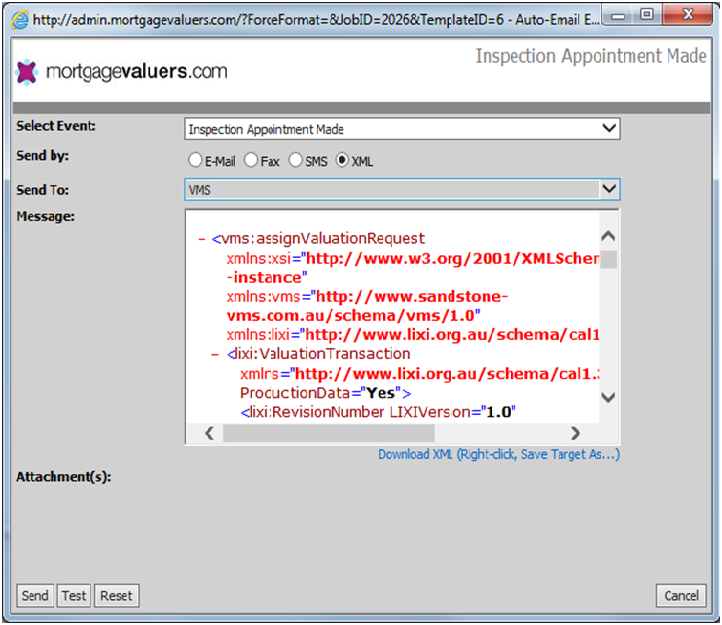This screenshot has width=722, height=625.
Task: Click the xmlns:vms sandstone URL text
Action: 367,306
